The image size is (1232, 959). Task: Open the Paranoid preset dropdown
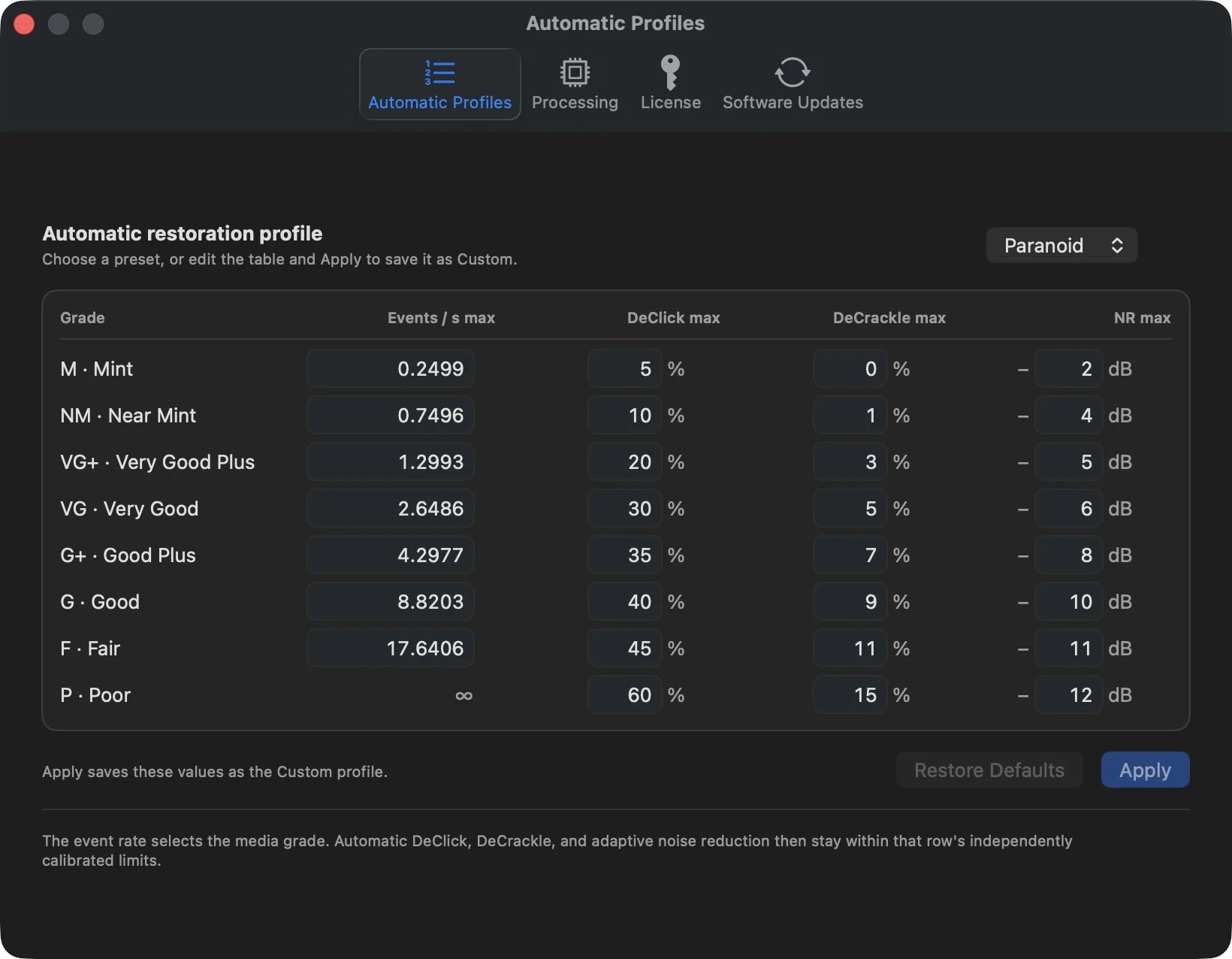(1061, 245)
